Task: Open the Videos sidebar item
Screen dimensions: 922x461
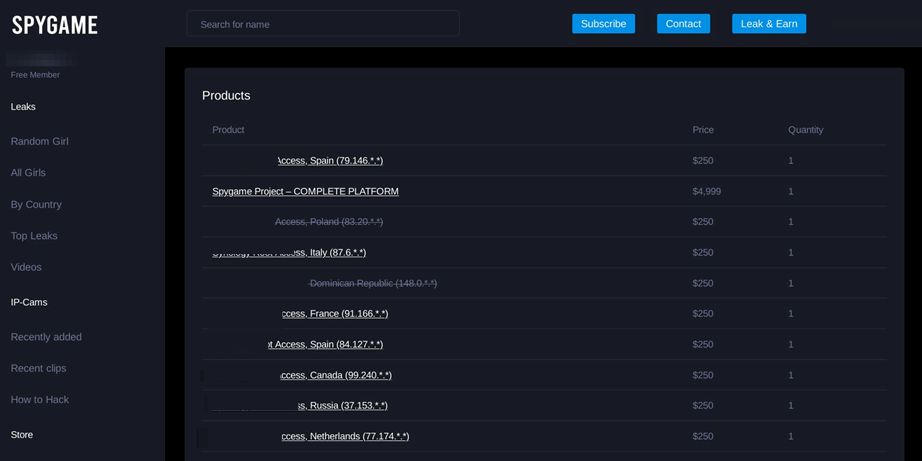Action: (26, 267)
